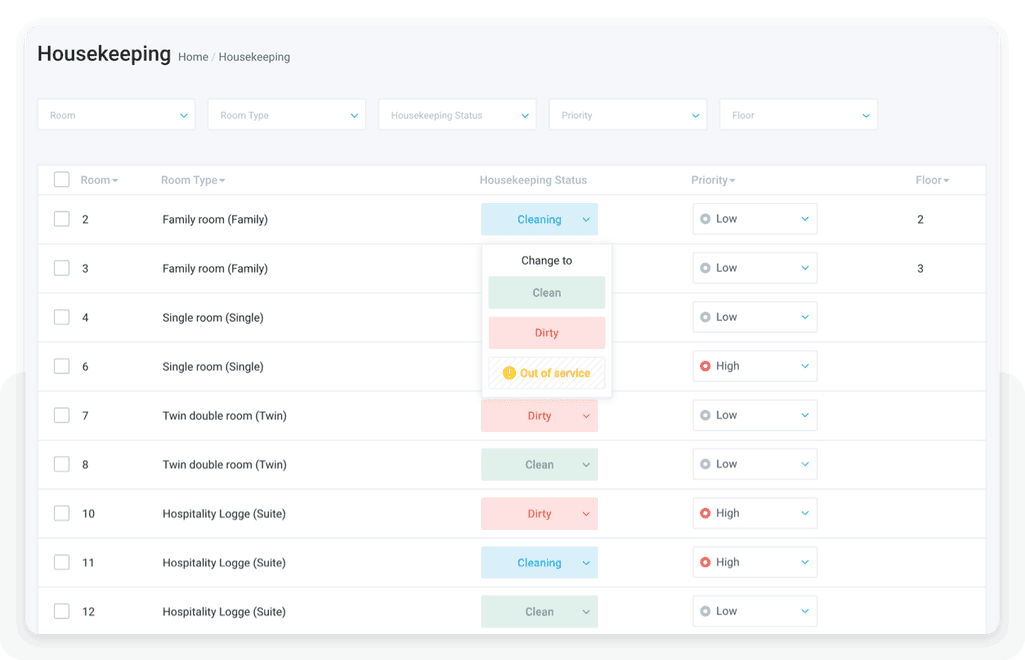Mark the checkbox for room 7

click(x=61, y=415)
